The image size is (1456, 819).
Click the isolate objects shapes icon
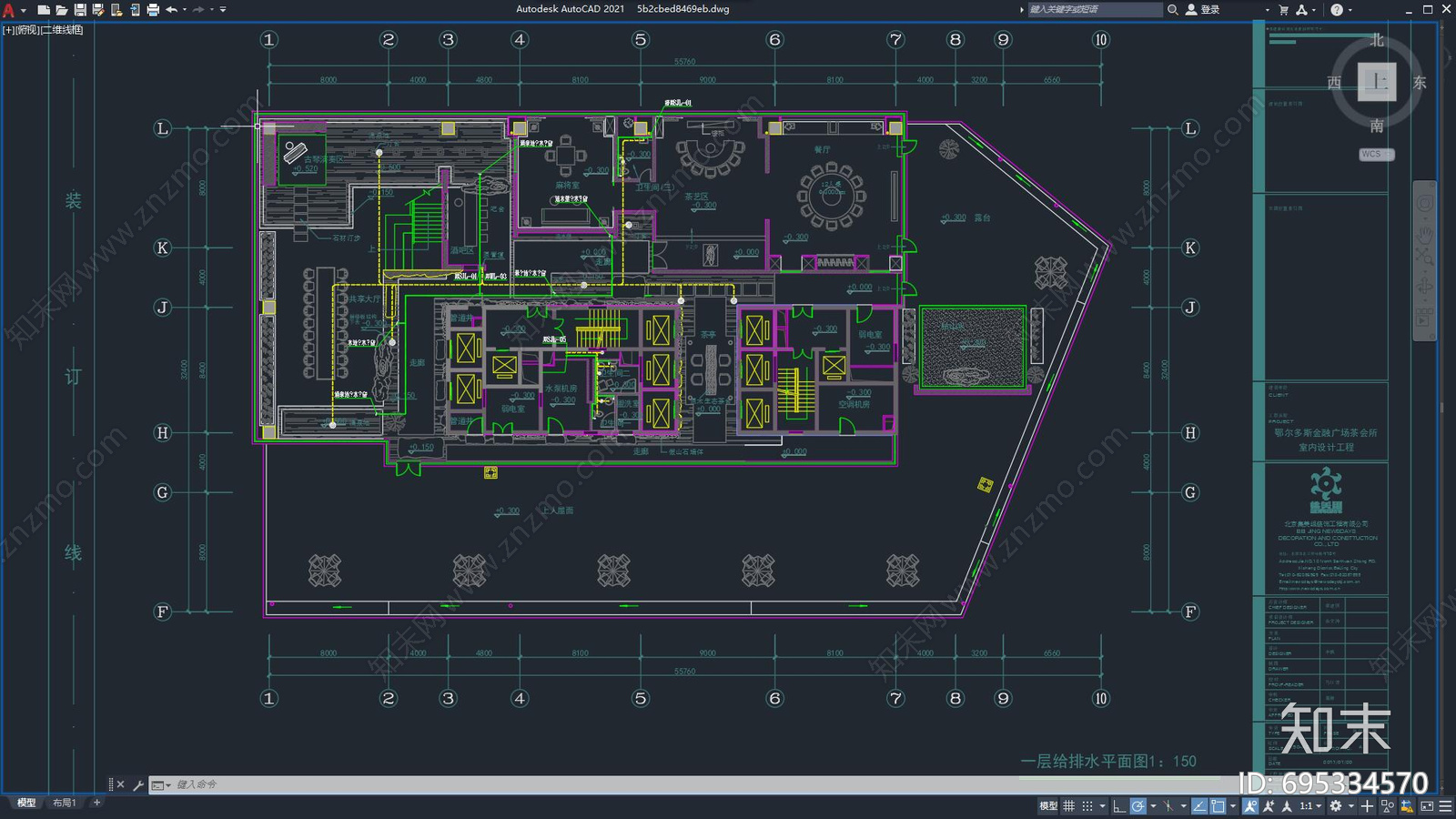(x=1387, y=805)
